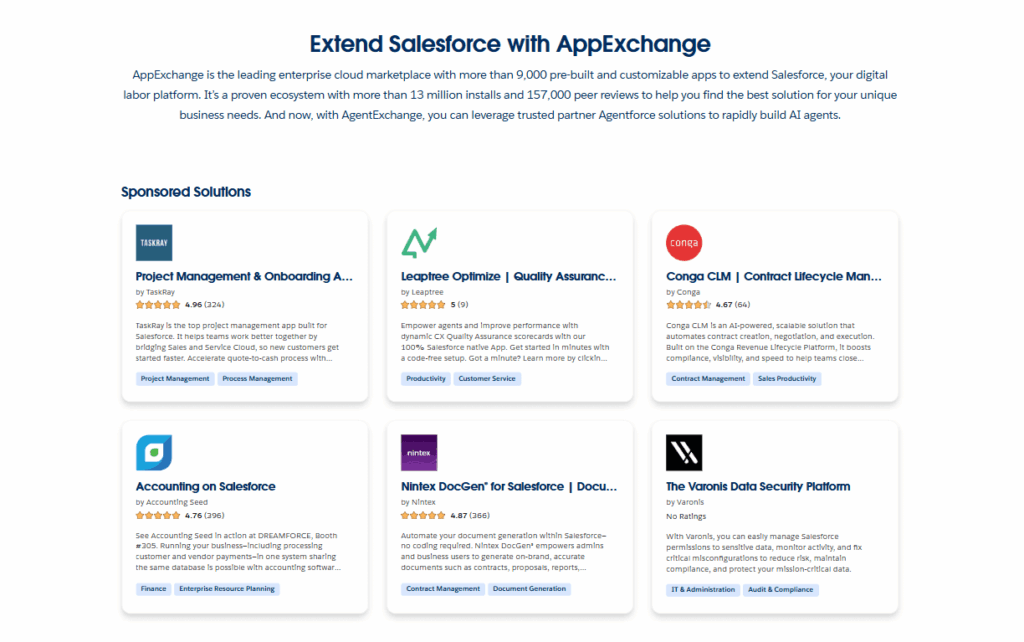
Task: Select the Document Generation tag
Action: (530, 589)
